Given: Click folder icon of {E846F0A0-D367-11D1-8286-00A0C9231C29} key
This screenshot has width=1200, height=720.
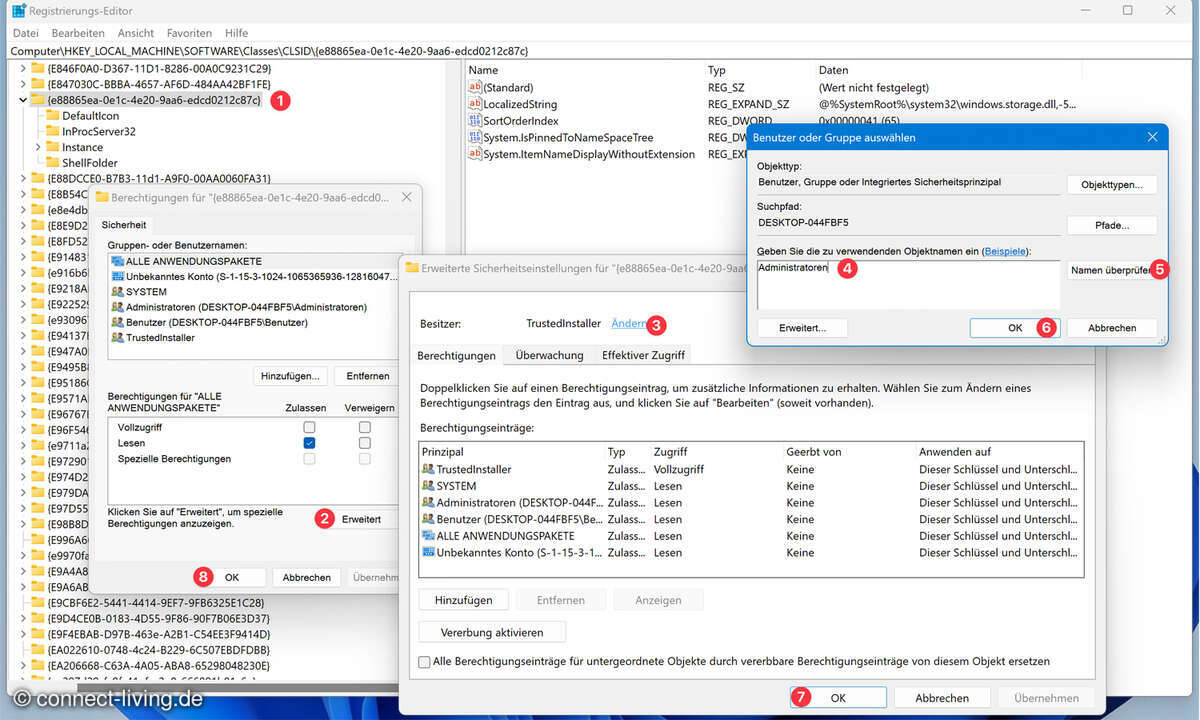Looking at the screenshot, I should click(x=37, y=68).
